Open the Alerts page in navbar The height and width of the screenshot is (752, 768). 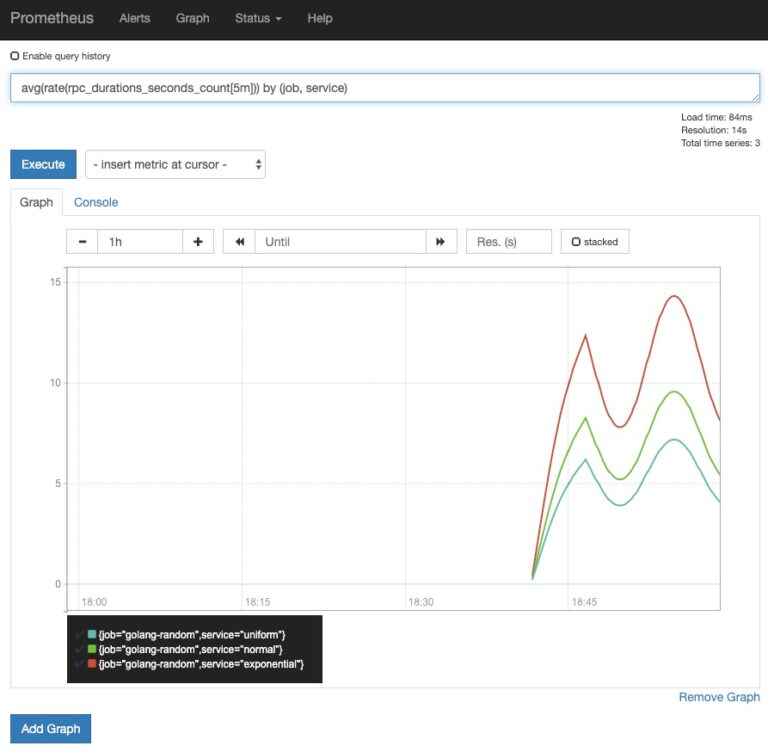click(x=136, y=19)
